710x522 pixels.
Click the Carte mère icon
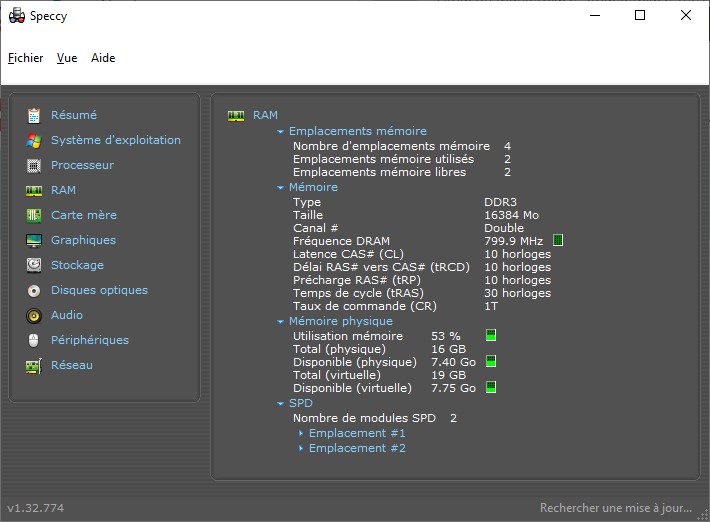click(x=34, y=215)
